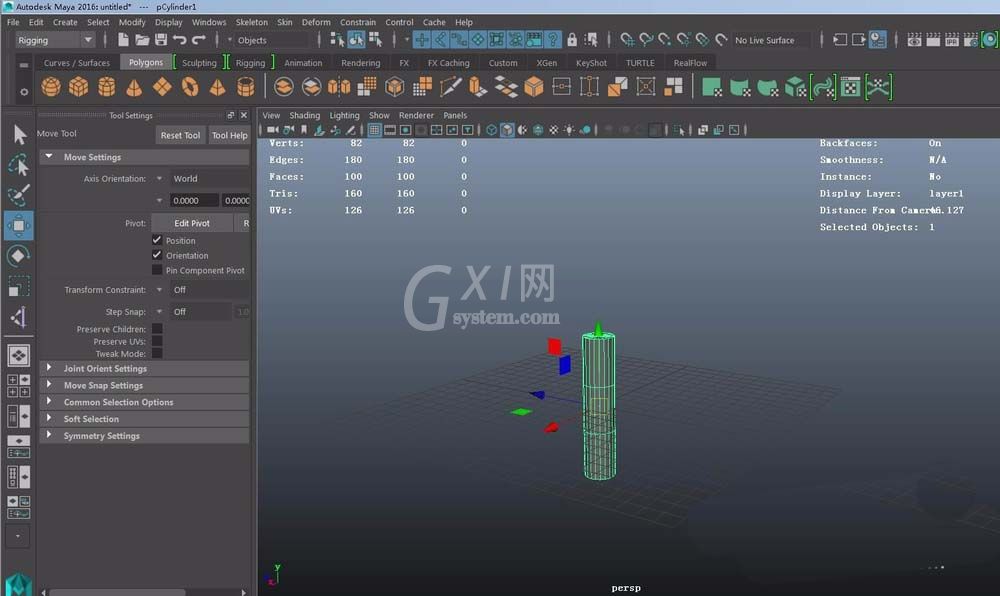1000x596 pixels.
Task: Create a polygon cone from the shelf
Action: [134, 87]
